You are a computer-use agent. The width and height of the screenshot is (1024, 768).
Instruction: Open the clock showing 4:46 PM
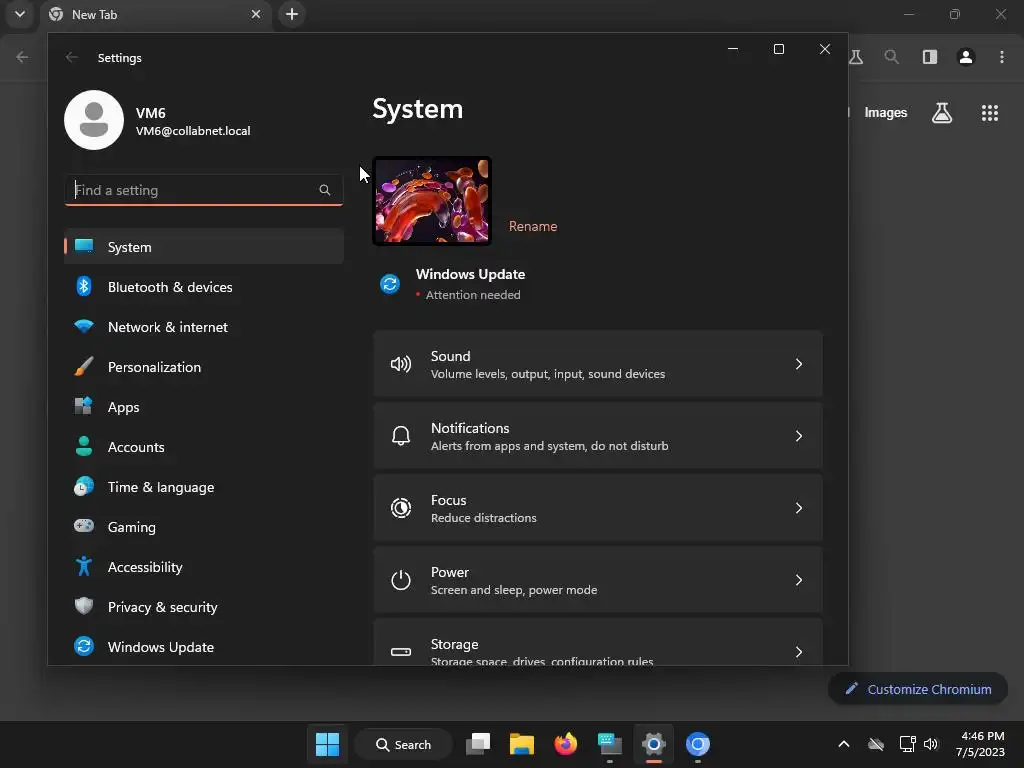[980, 744]
